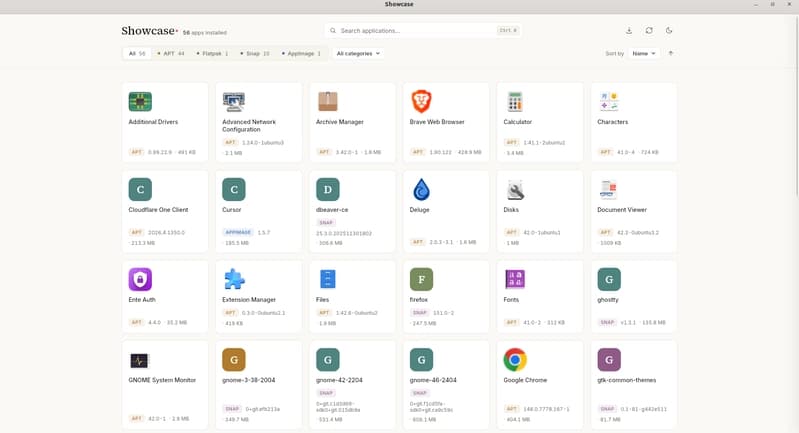Open the Fonts app icon

point(515,279)
